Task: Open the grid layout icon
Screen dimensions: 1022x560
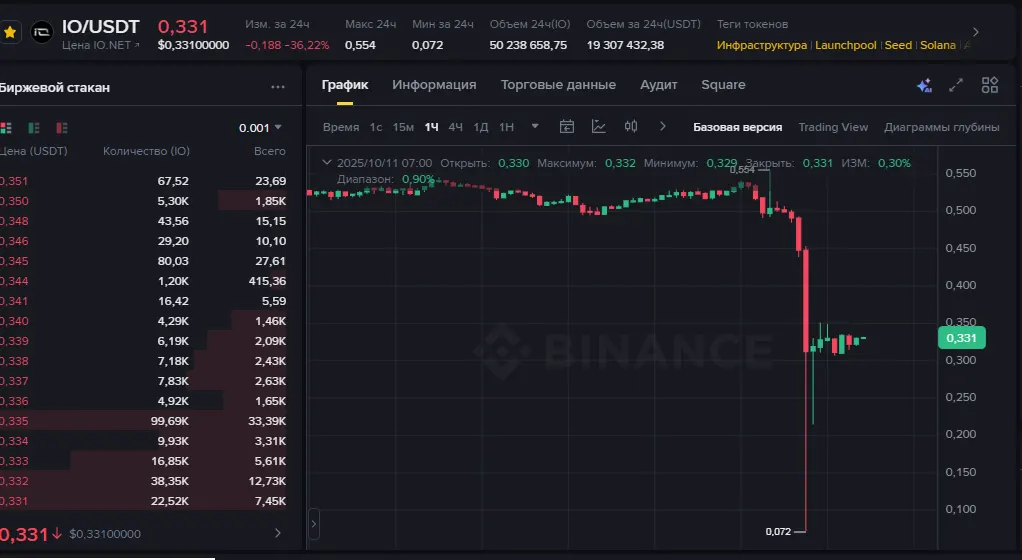Action: point(990,85)
